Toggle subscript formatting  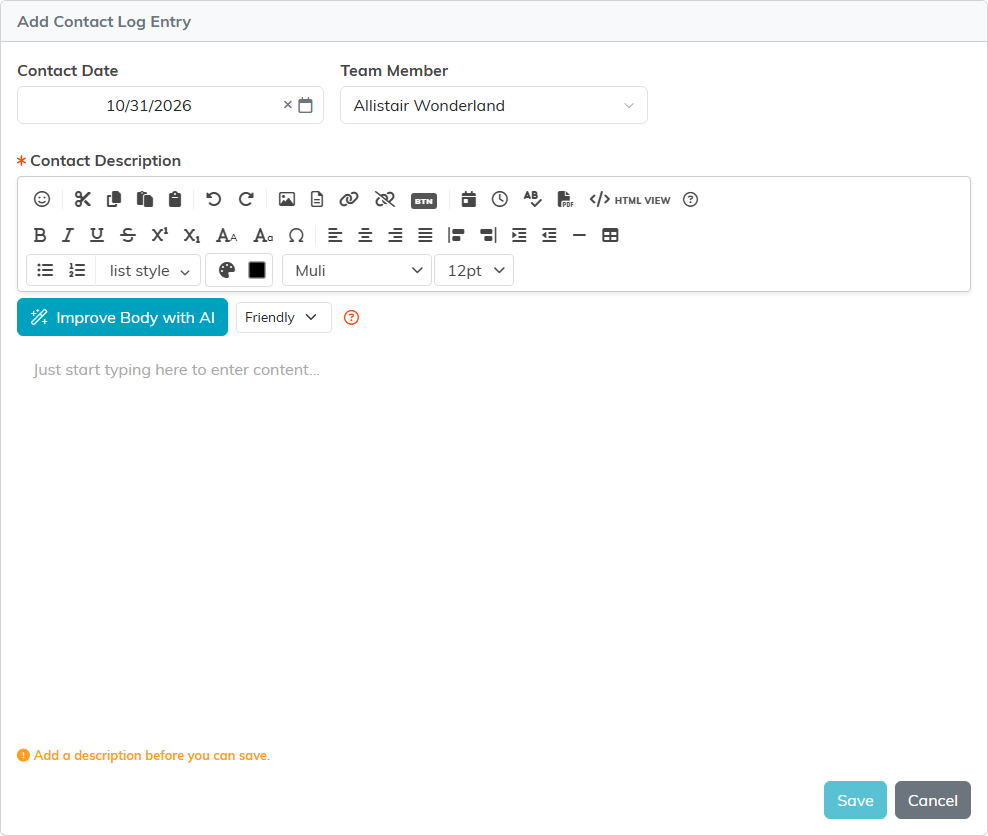click(192, 235)
